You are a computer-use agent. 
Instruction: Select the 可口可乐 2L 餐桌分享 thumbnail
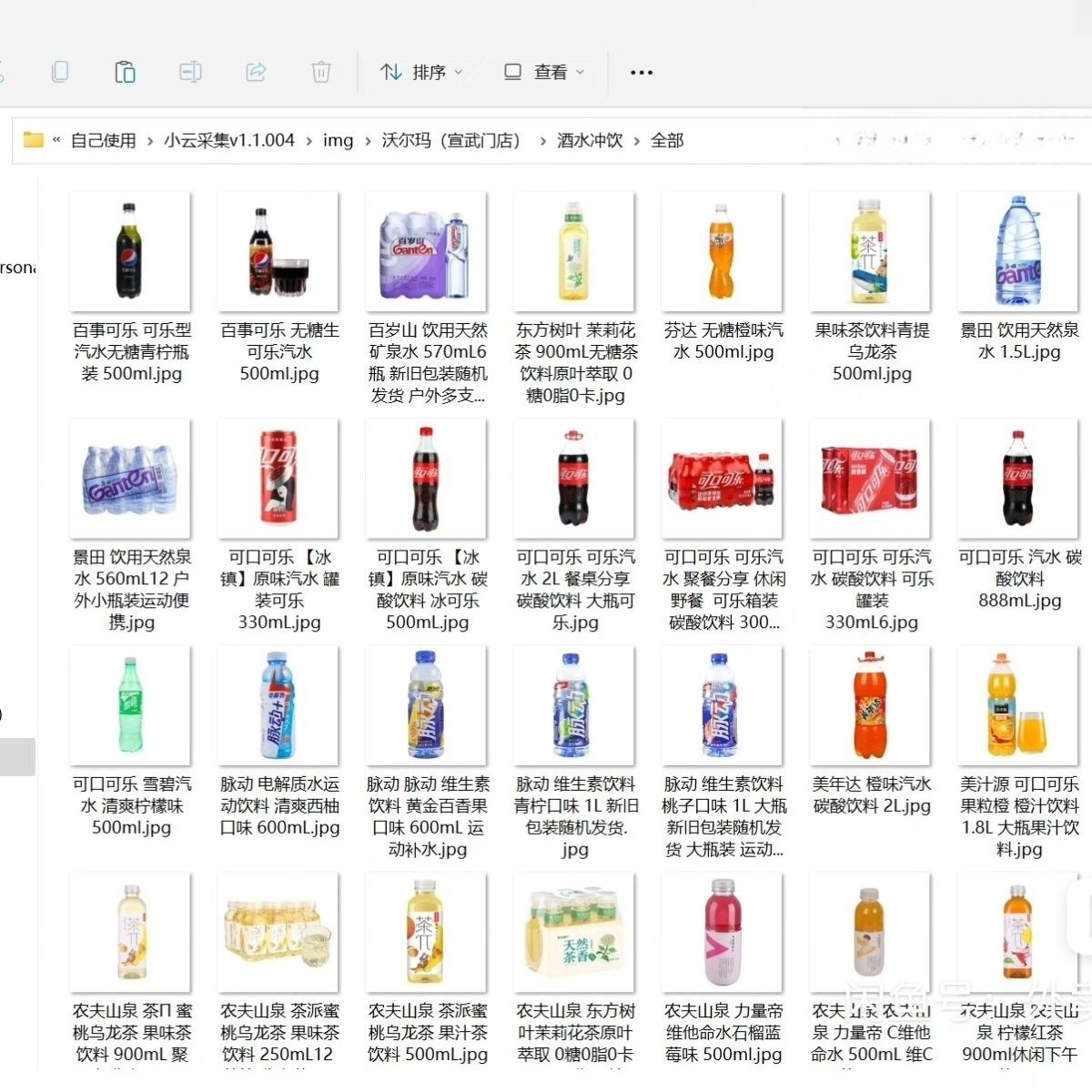[x=573, y=479]
